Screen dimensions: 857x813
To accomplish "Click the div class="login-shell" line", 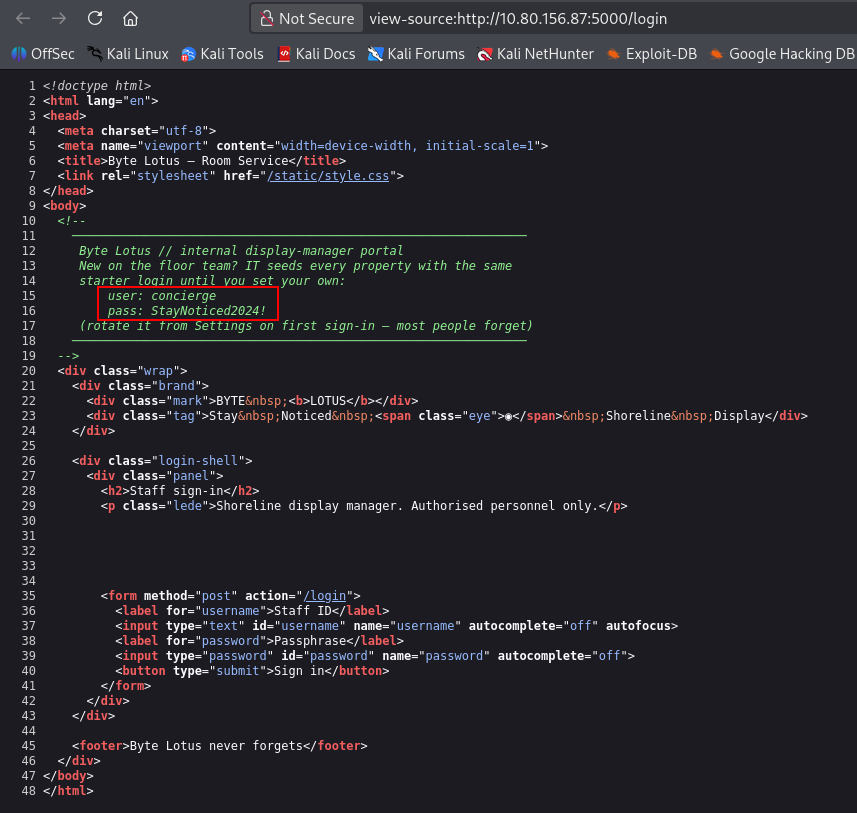I will pos(162,461).
